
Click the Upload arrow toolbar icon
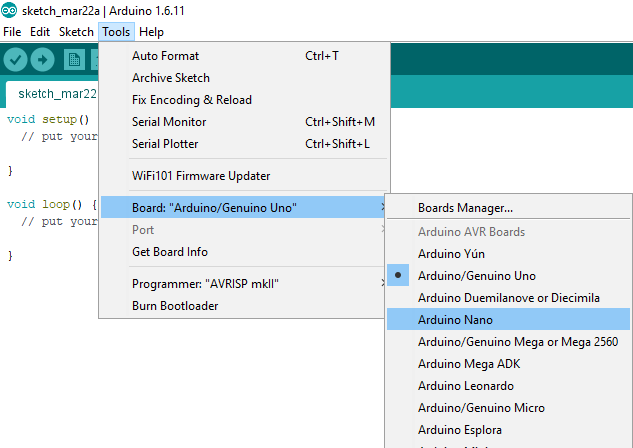pyautogui.click(x=42, y=60)
